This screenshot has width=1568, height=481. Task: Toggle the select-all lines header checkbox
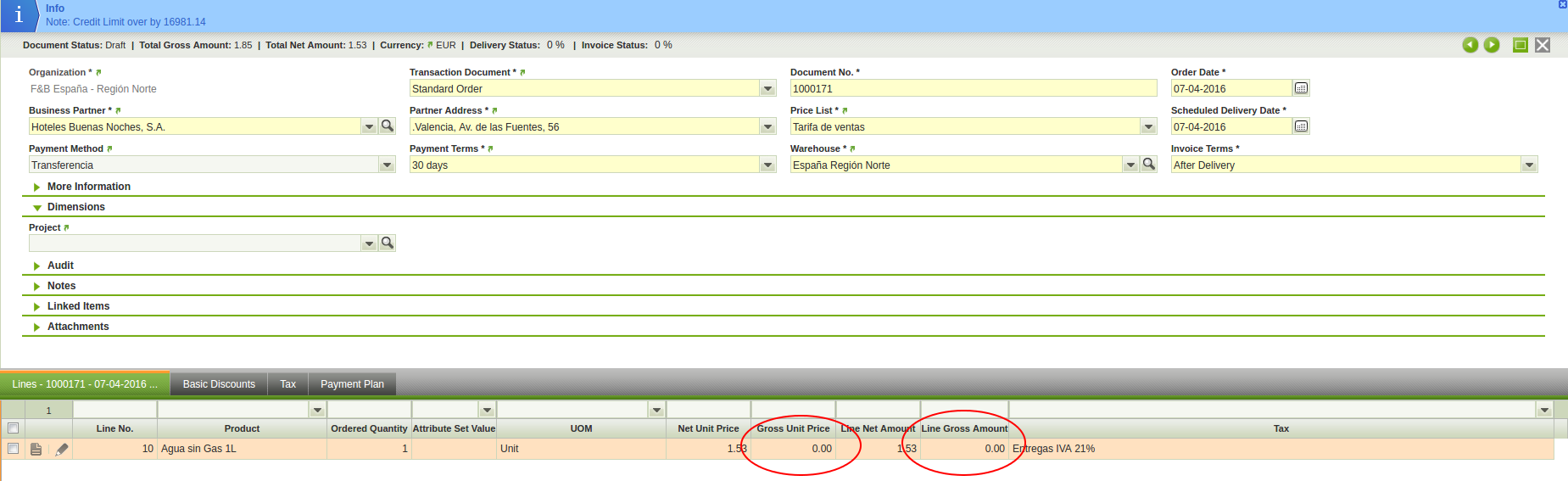click(x=13, y=428)
